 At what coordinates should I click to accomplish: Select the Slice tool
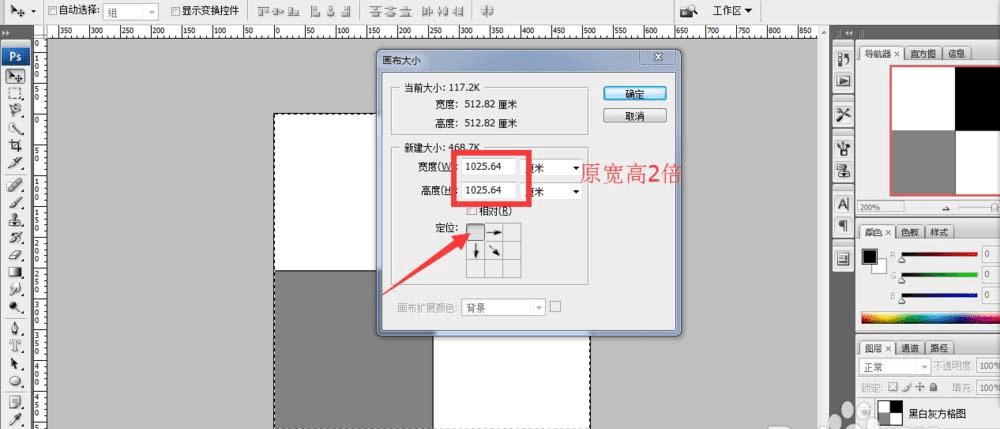coord(15,162)
